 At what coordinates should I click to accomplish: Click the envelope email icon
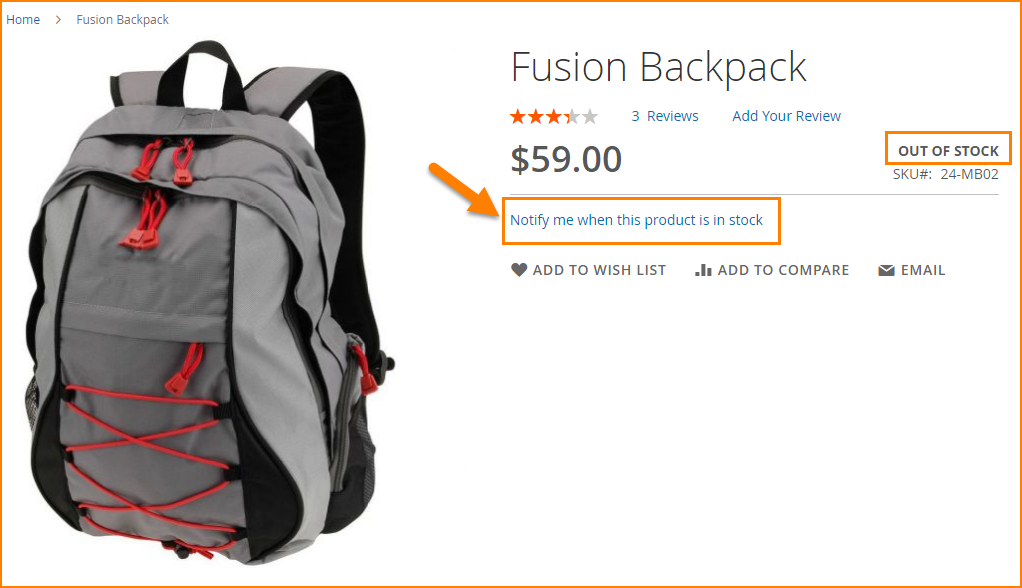pyautogui.click(x=886, y=271)
